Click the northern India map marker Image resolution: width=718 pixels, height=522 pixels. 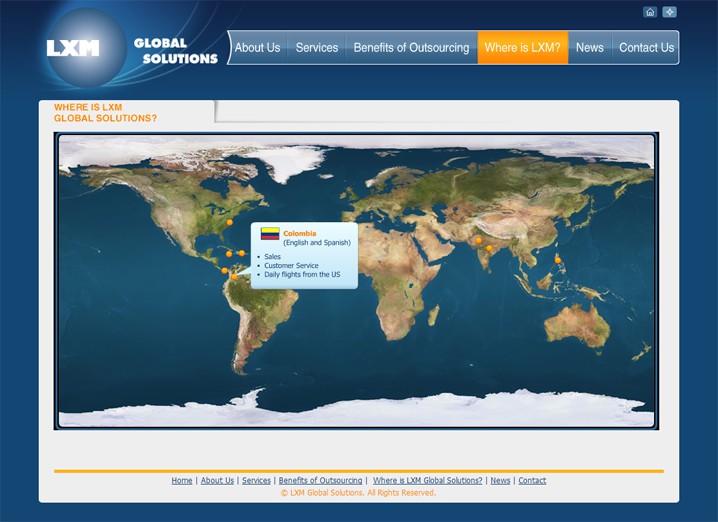pos(478,240)
